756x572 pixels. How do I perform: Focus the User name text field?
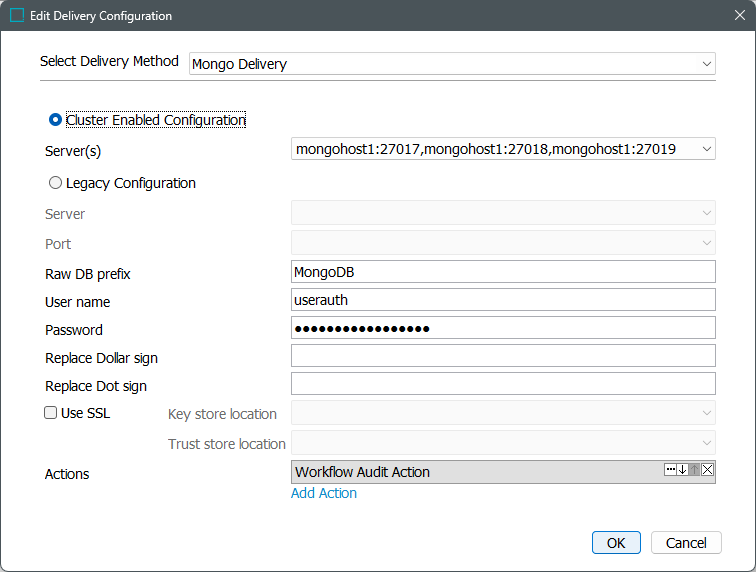click(x=503, y=300)
